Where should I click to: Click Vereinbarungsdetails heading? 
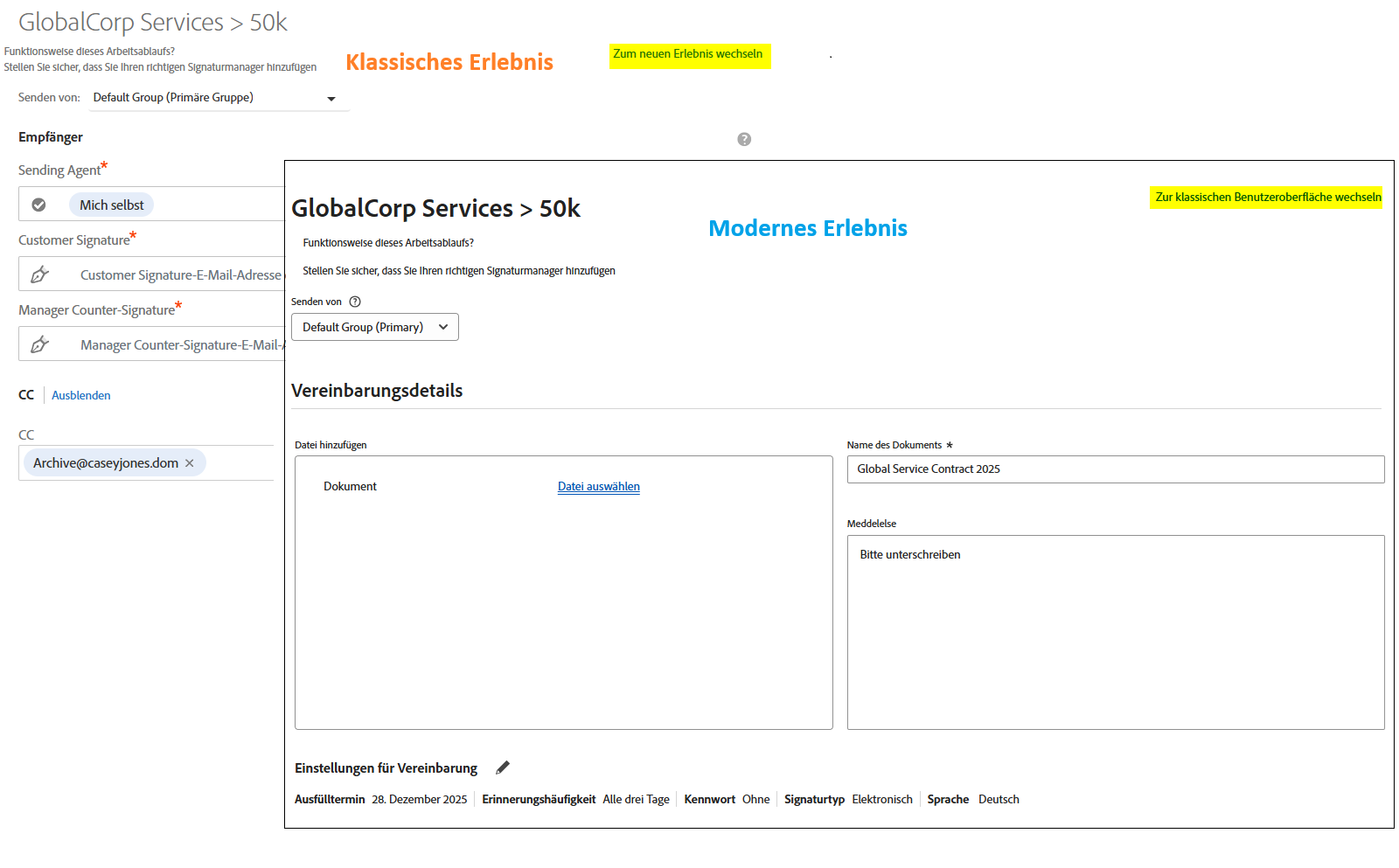[377, 391]
